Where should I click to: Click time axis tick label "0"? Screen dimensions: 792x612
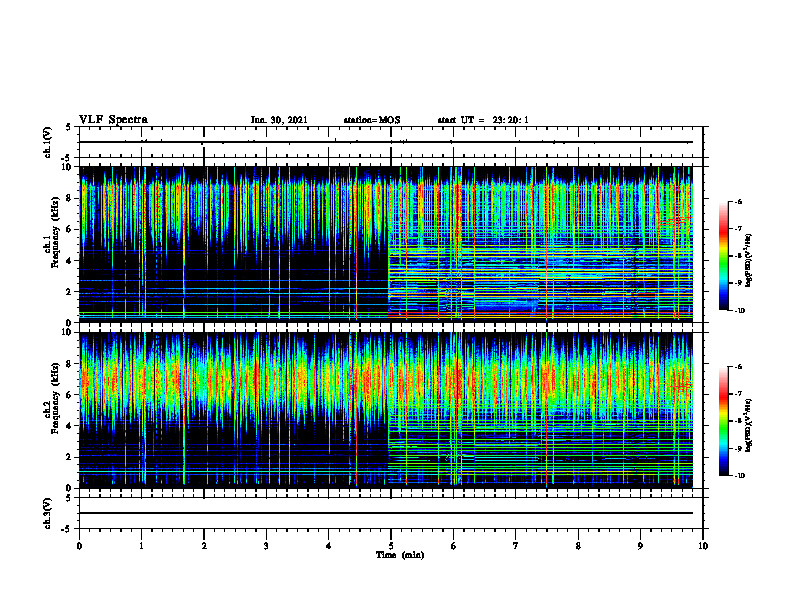point(79,546)
